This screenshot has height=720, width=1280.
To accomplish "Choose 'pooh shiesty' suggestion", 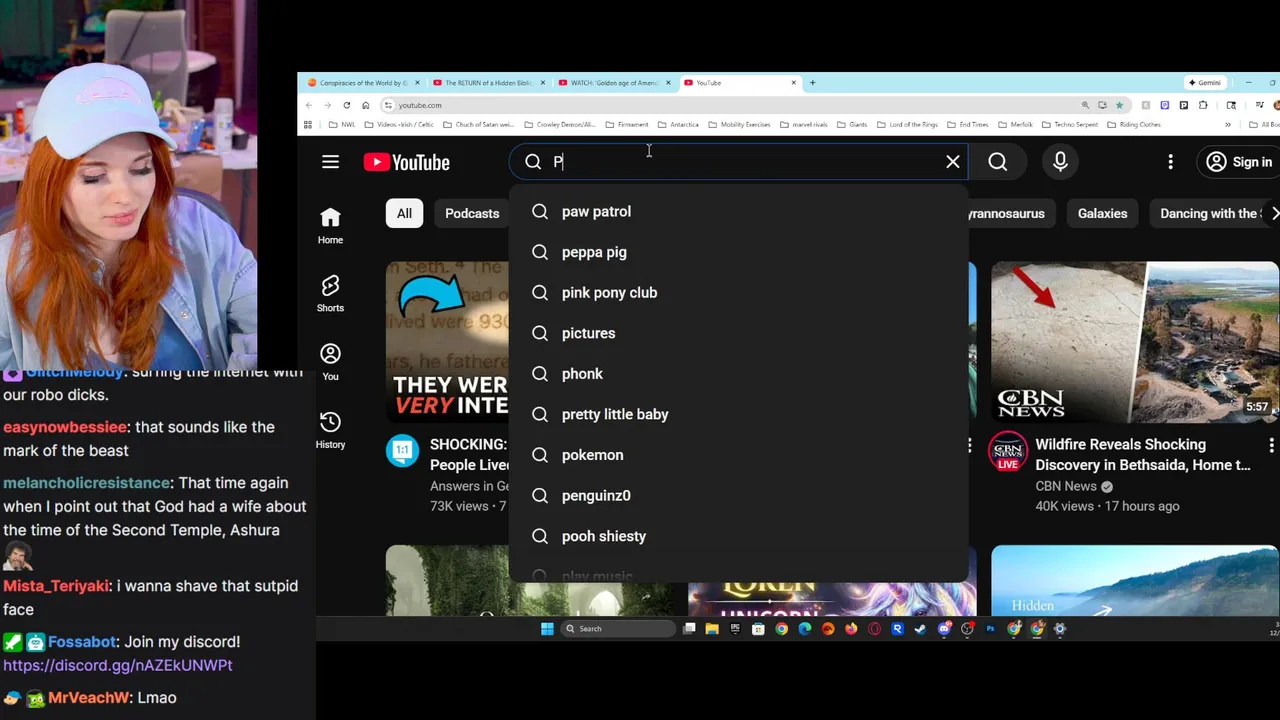I will click(x=738, y=536).
